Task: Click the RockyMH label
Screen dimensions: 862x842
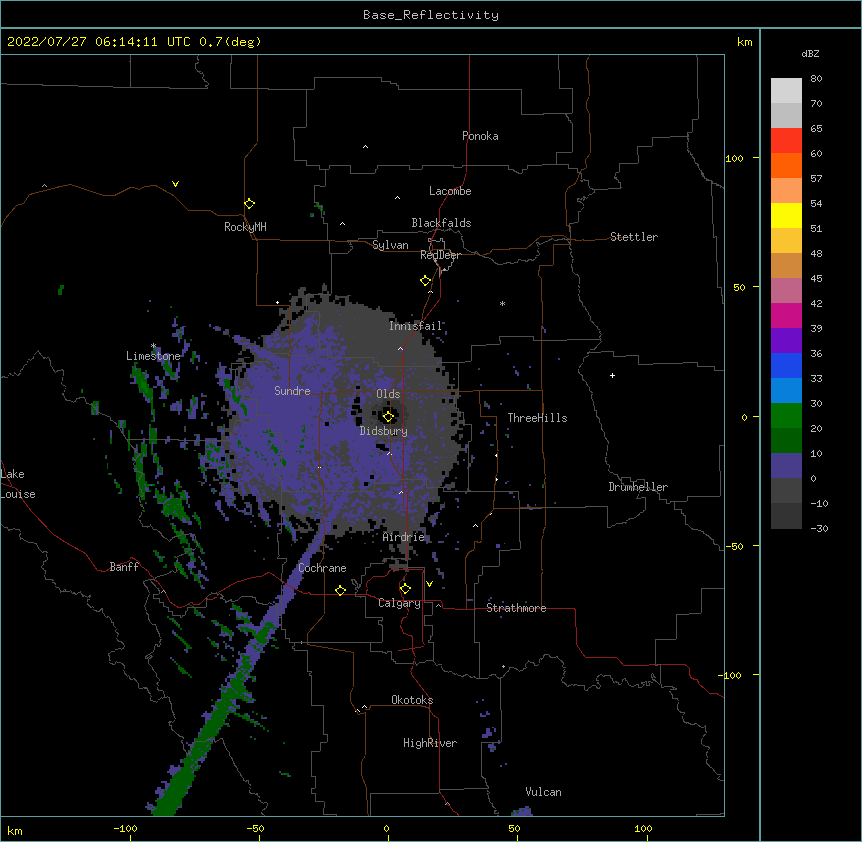Action: coord(245,227)
